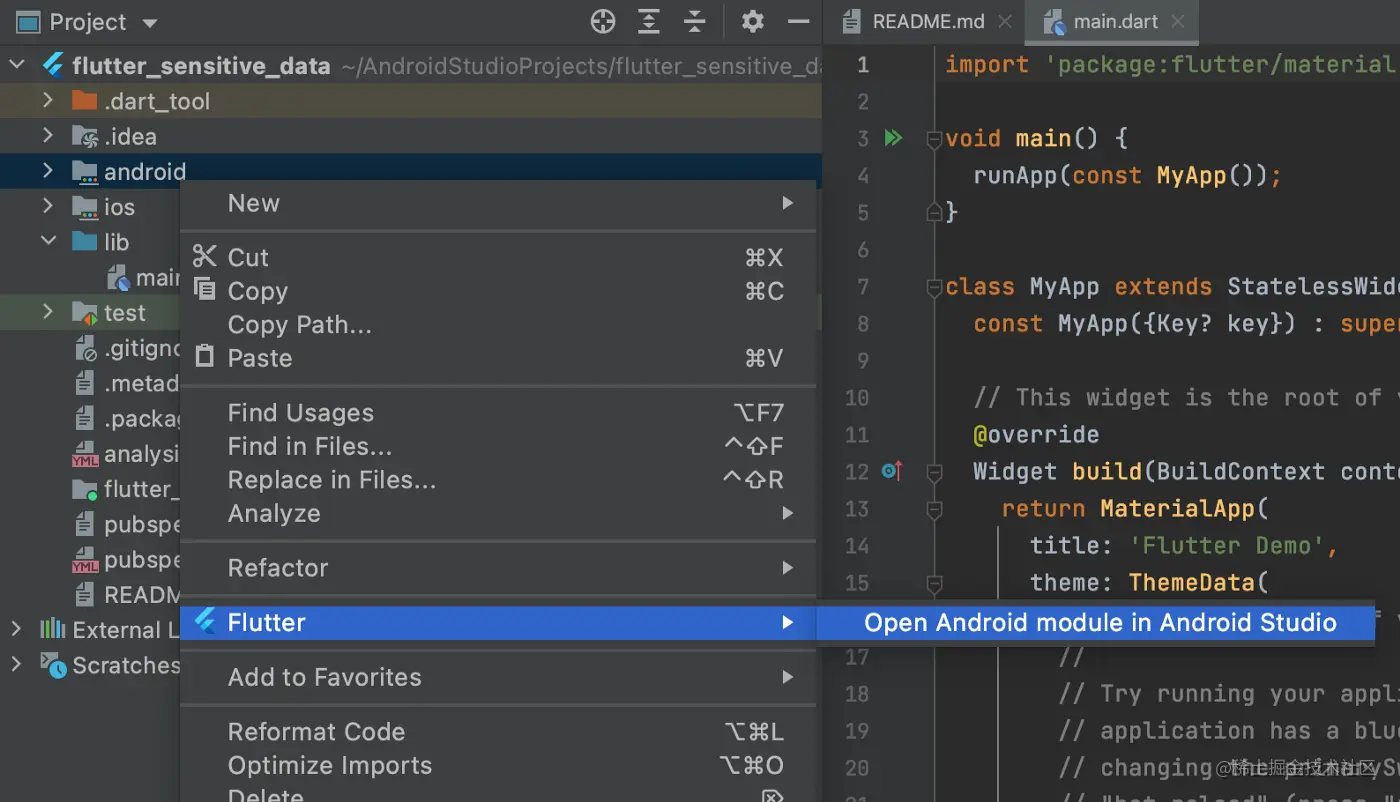This screenshot has height=802, width=1400.
Task: Click line number 10 in the gutter
Action: coord(857,397)
